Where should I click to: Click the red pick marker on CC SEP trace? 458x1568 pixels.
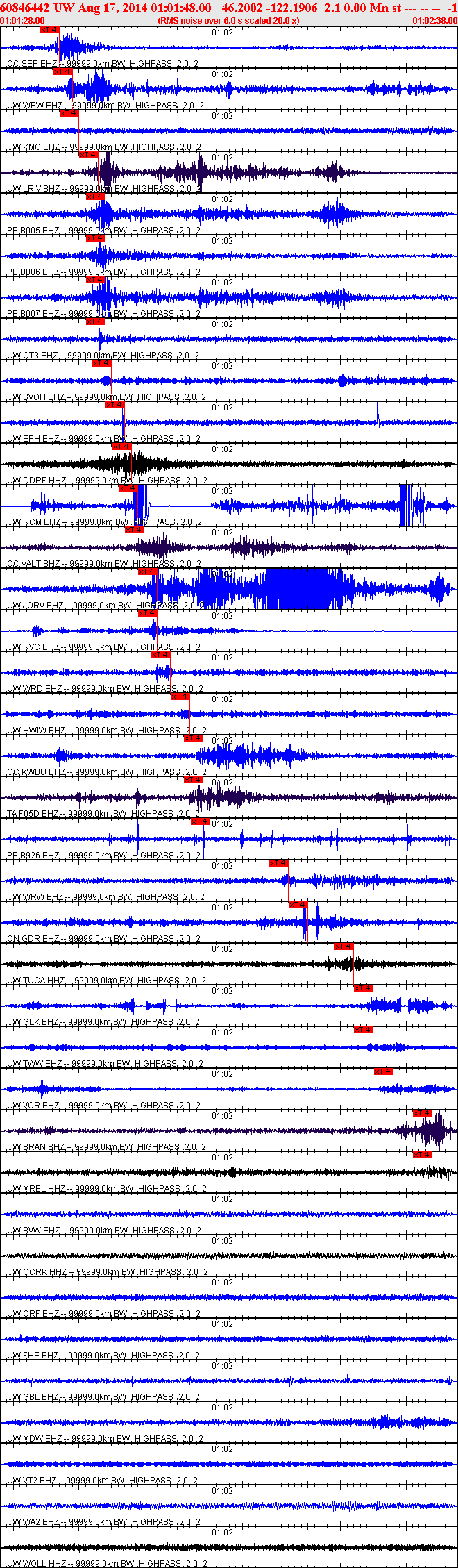coord(50,30)
